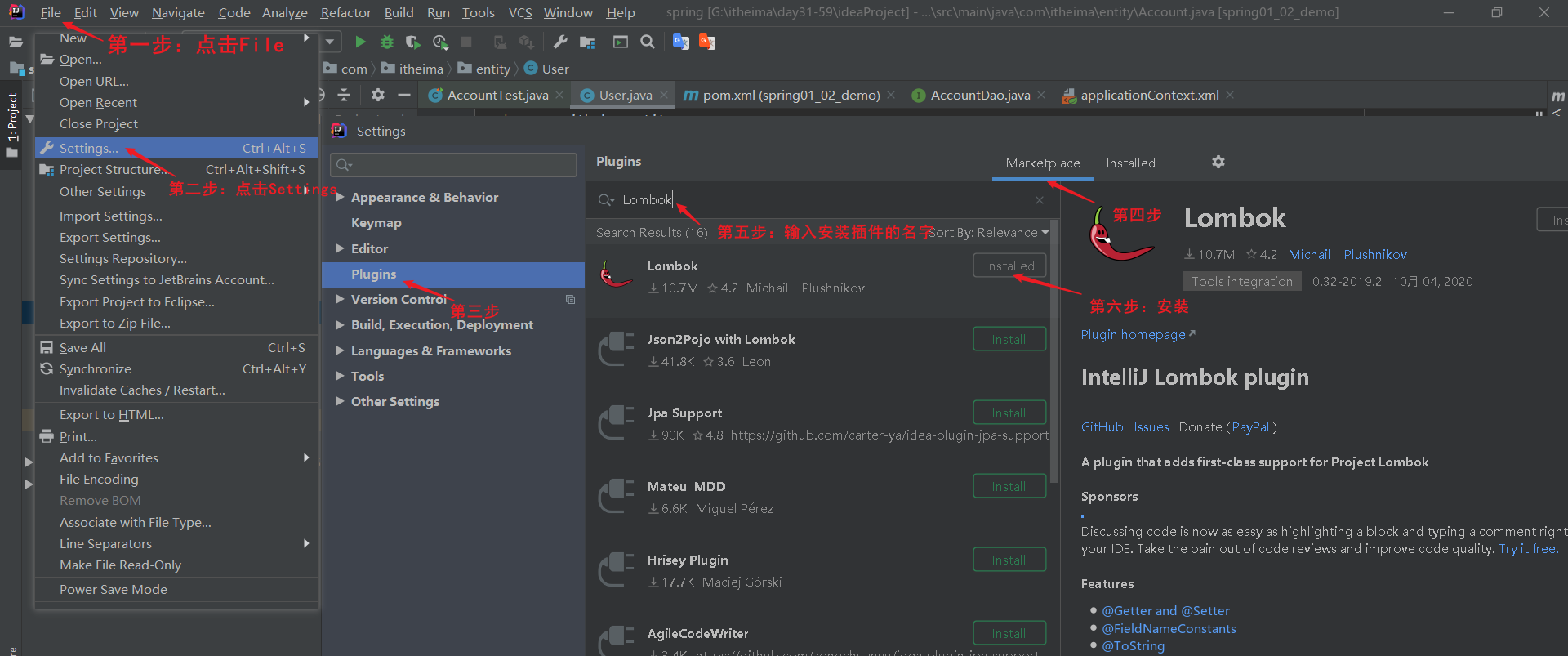Focus the plugin search field
The image size is (1568, 656).
(x=822, y=200)
